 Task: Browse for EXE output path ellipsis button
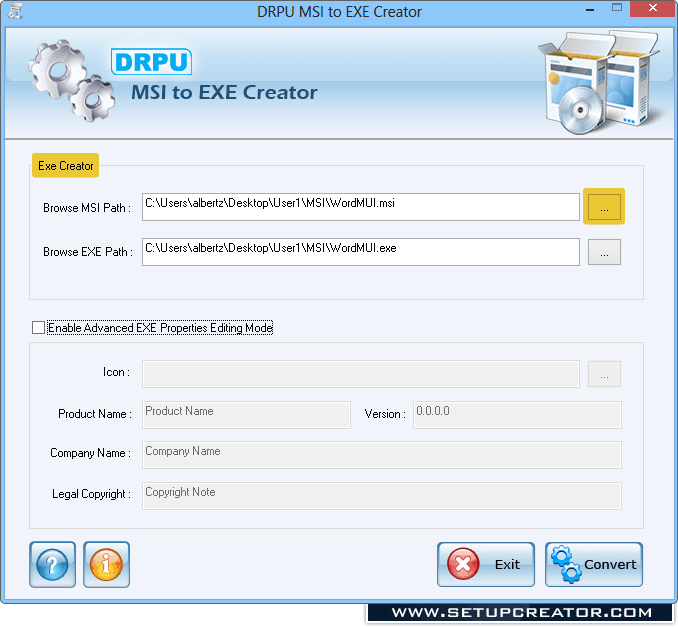point(604,252)
